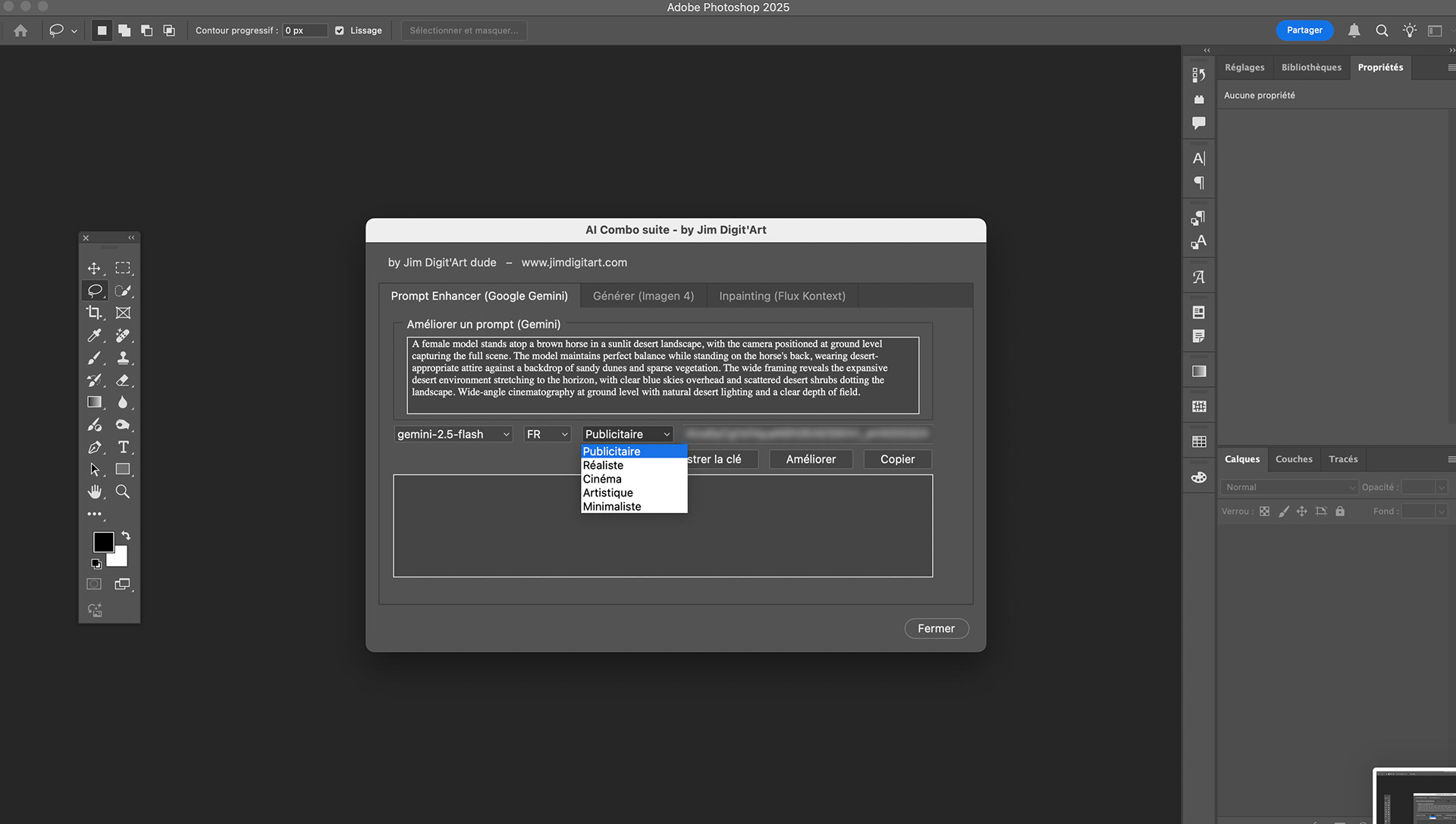
Task: Click the Generate Image icon in the toolbox
Action: [x=94, y=610]
